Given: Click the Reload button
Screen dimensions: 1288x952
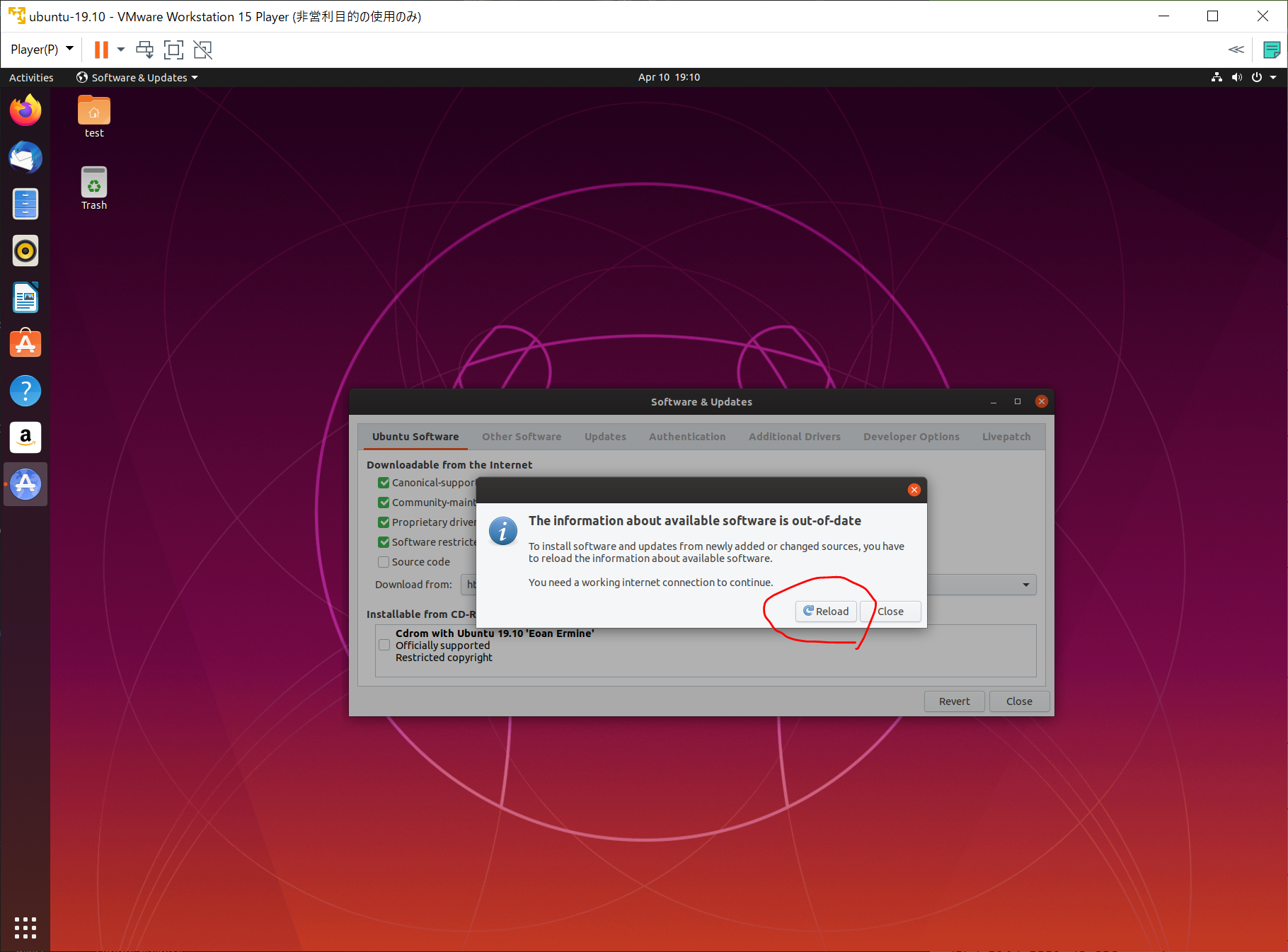Looking at the screenshot, I should pos(826,612).
